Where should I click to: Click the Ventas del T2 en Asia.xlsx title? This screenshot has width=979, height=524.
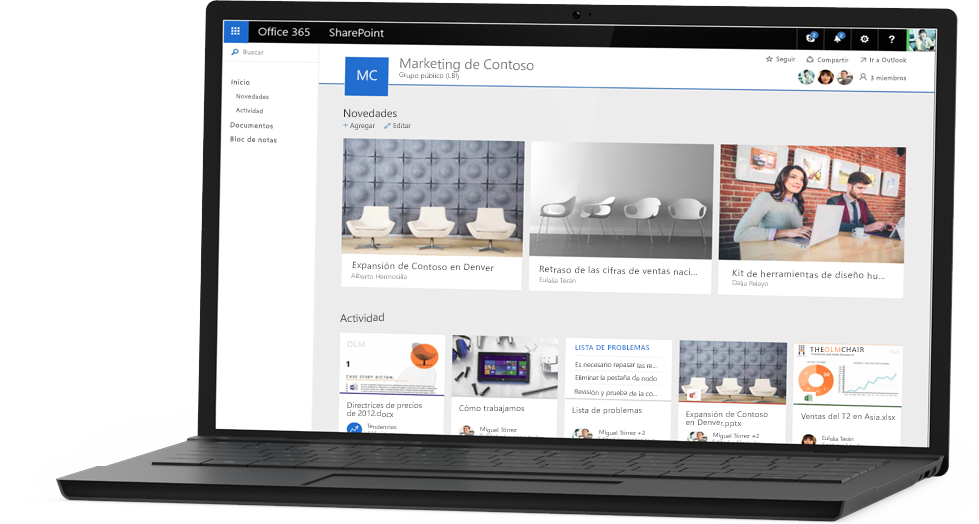tap(848, 417)
